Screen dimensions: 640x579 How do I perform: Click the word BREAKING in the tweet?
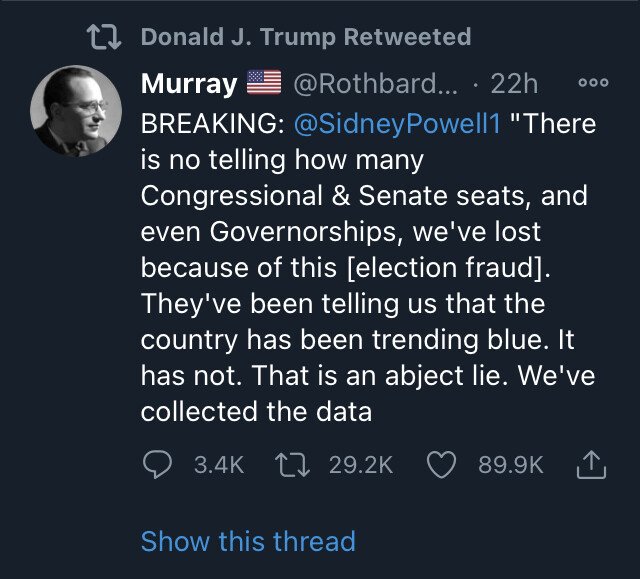click(211, 124)
